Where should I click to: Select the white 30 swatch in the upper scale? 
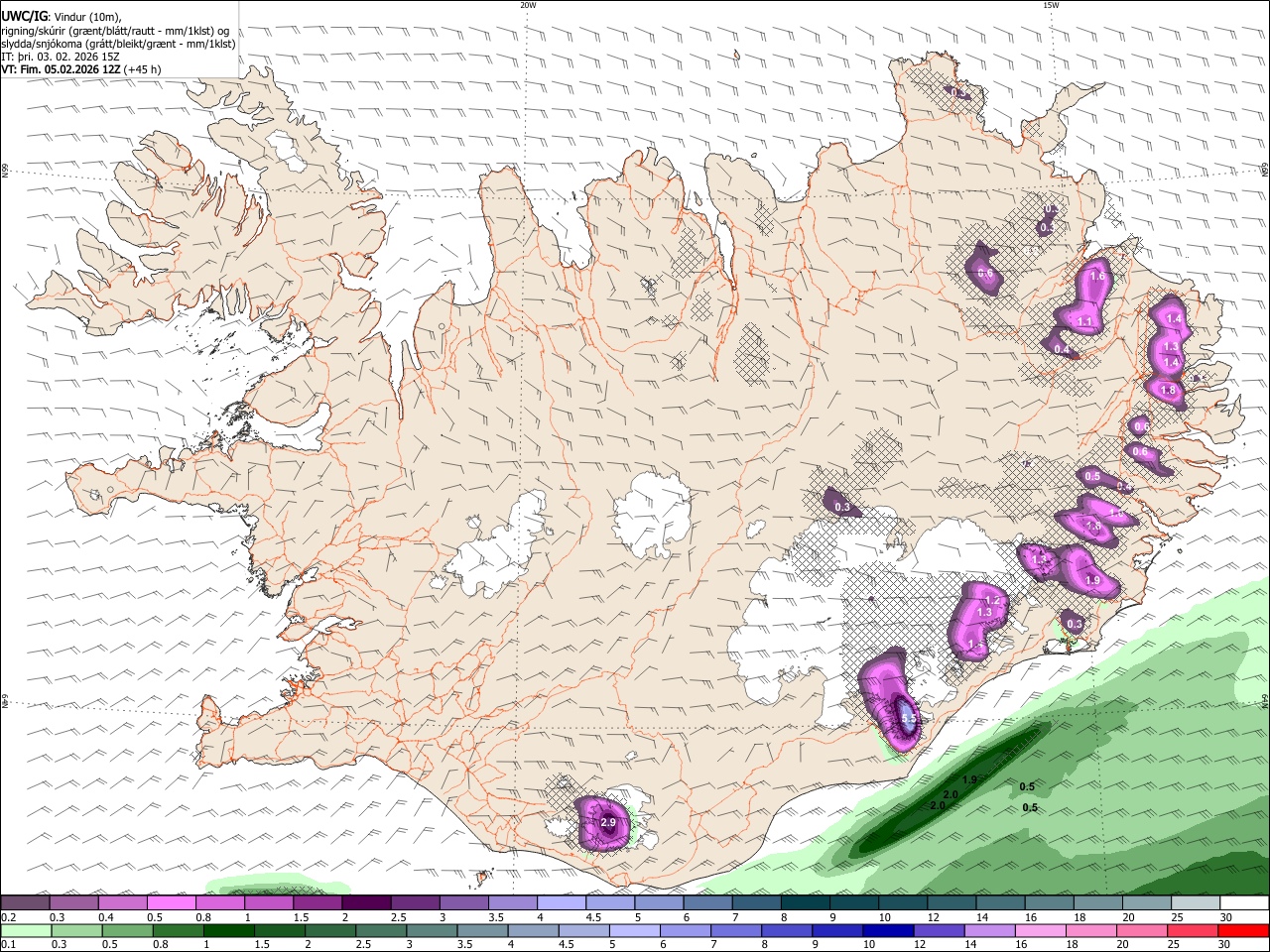pyautogui.click(x=1243, y=903)
